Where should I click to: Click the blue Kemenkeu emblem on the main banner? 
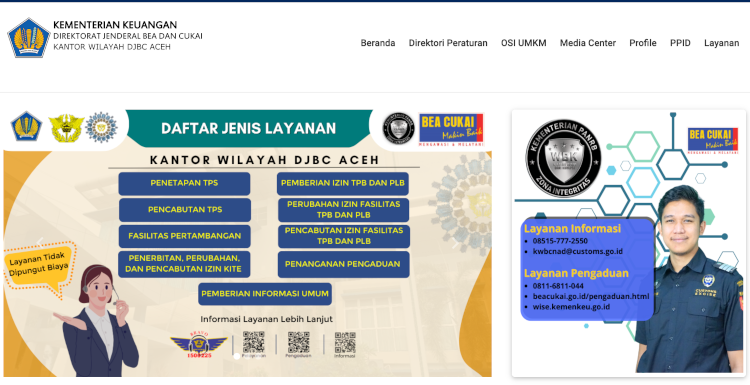pyautogui.click(x=26, y=126)
